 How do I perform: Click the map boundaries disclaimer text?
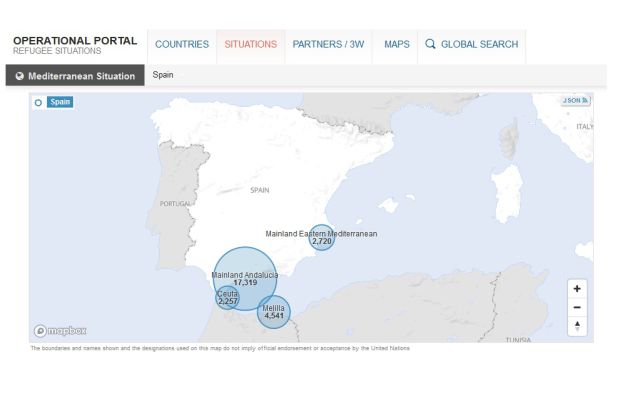(220, 348)
